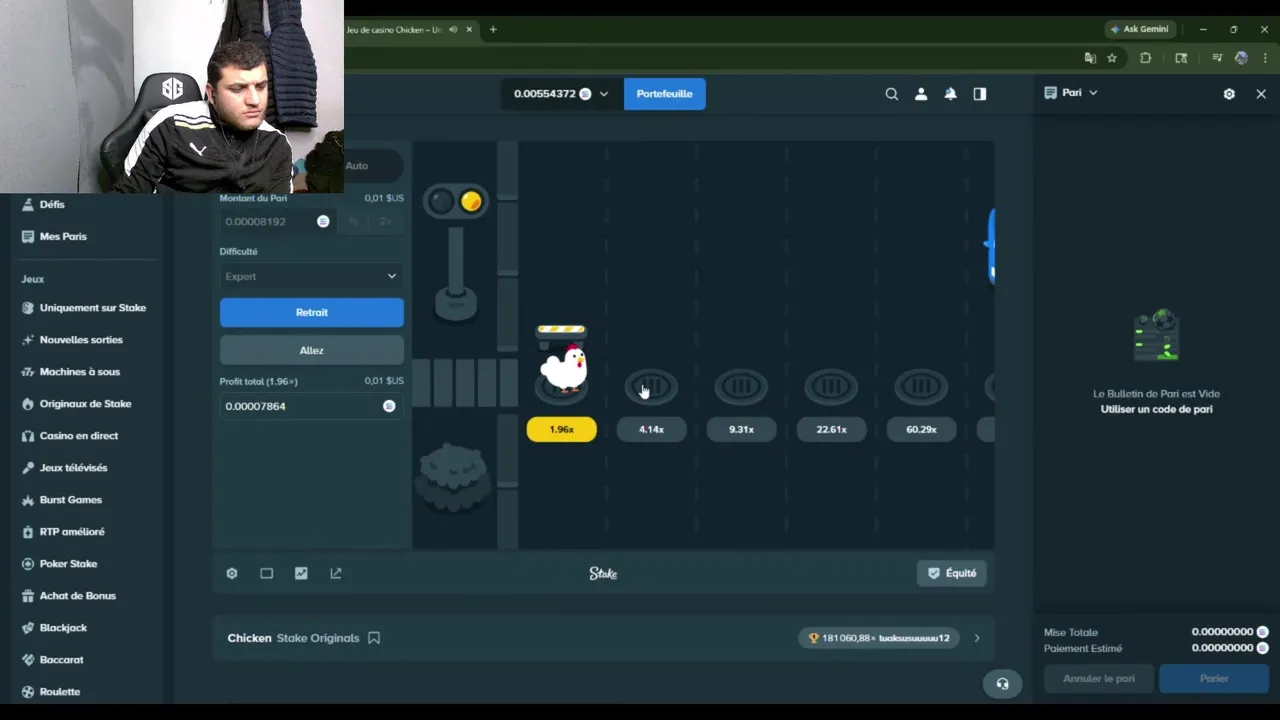
Task: Expand the Chicken game info chevron
Action: click(x=977, y=638)
